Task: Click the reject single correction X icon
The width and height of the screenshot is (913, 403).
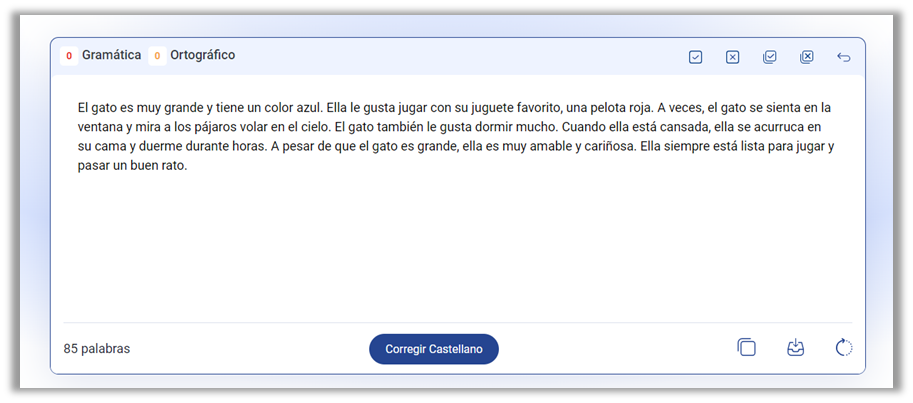Action: (732, 57)
